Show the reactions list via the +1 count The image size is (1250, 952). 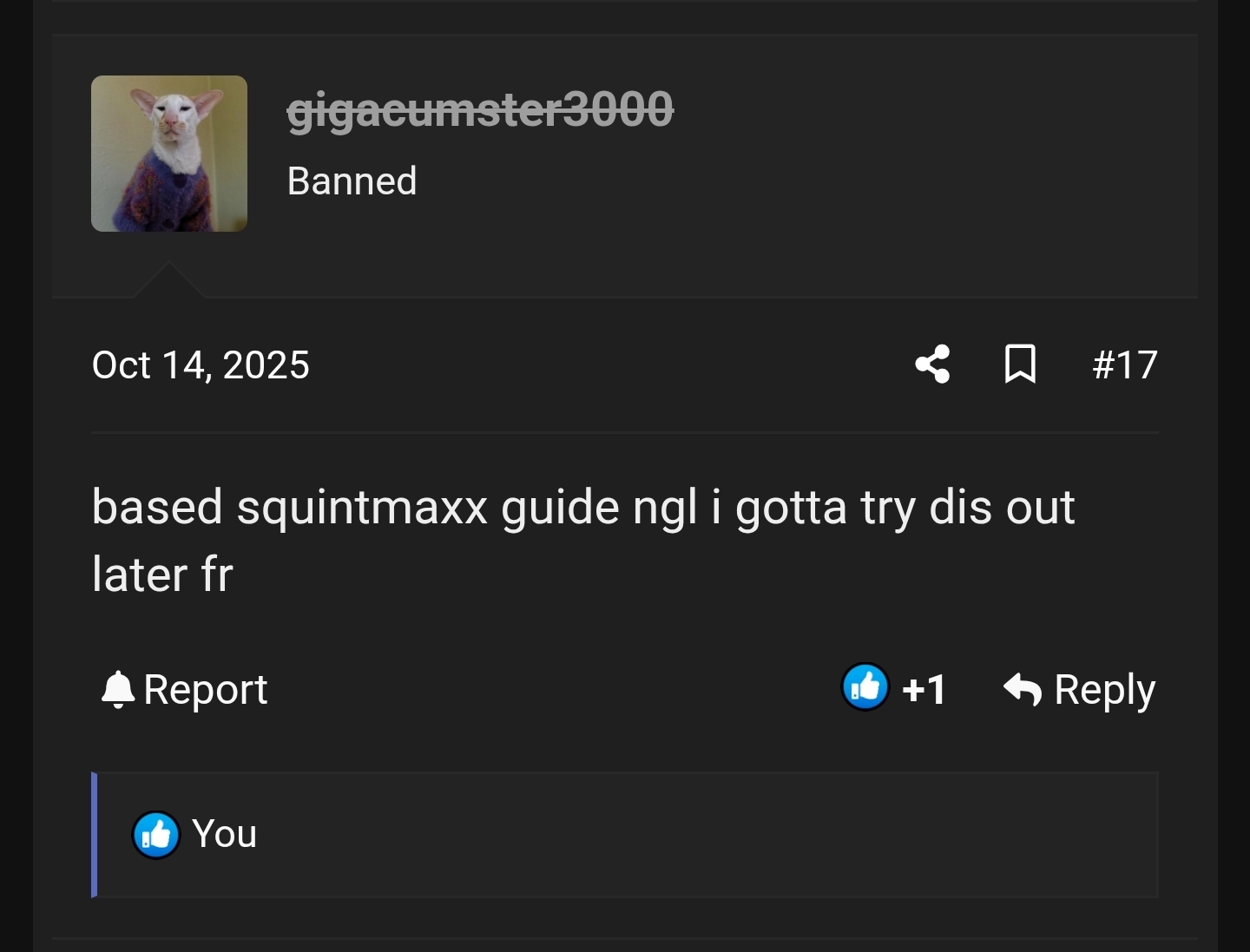coord(924,690)
